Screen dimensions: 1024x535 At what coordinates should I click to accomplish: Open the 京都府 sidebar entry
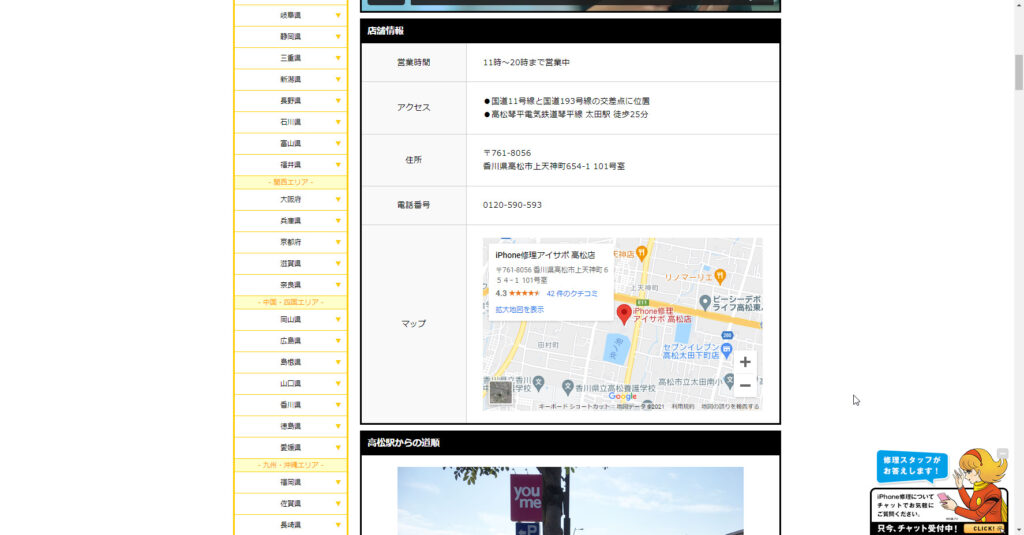click(x=291, y=242)
